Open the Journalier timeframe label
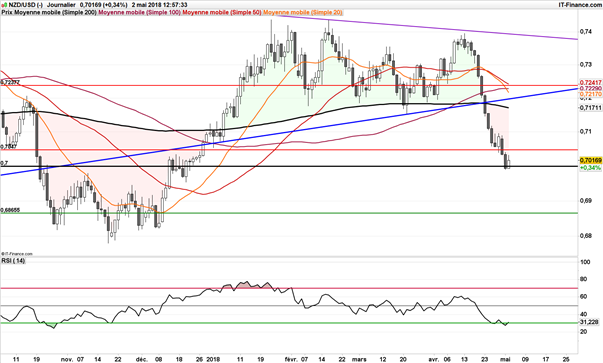The height and width of the screenshot is (363, 603). tap(62, 5)
